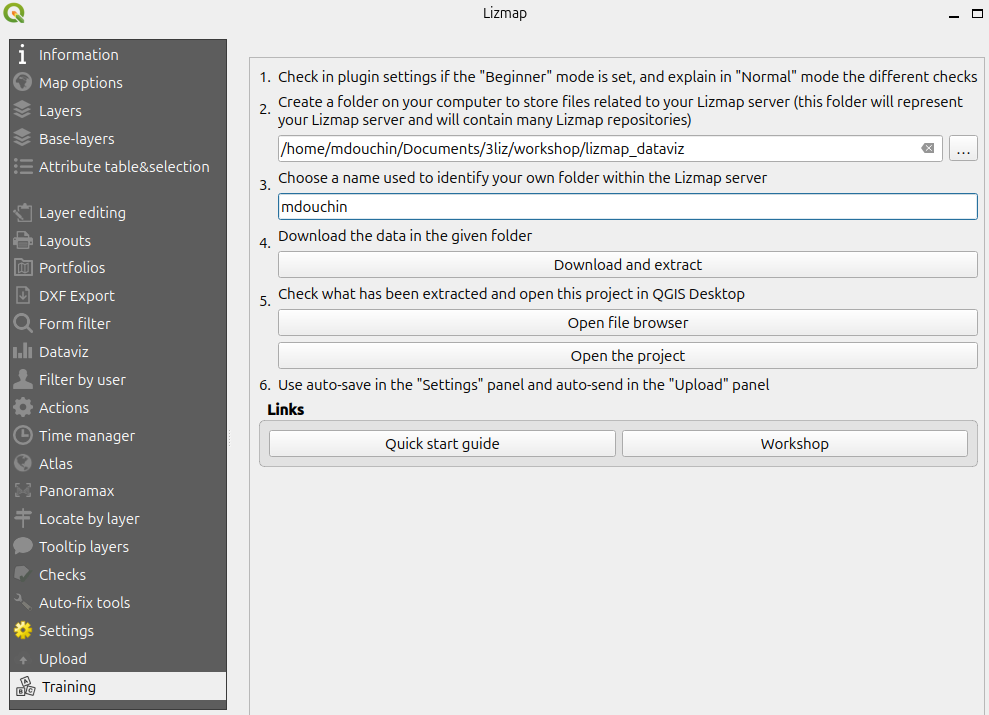Browse for folder with the ... button
989x715 pixels.
point(963,149)
